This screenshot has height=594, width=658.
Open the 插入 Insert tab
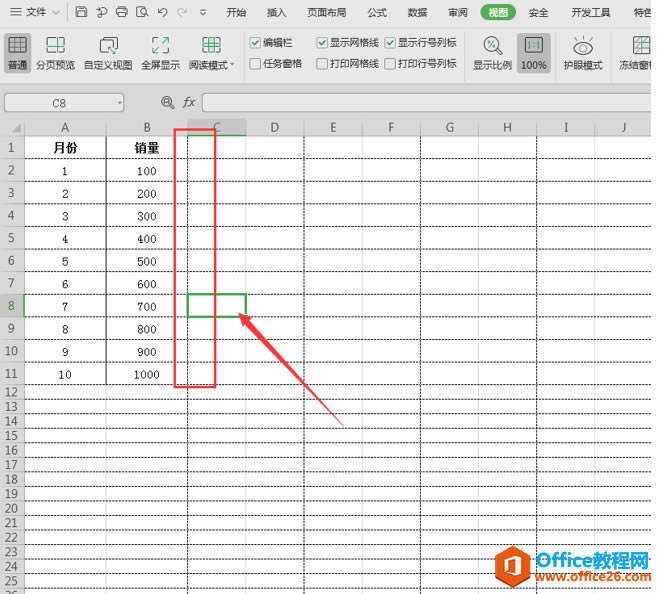pos(277,13)
